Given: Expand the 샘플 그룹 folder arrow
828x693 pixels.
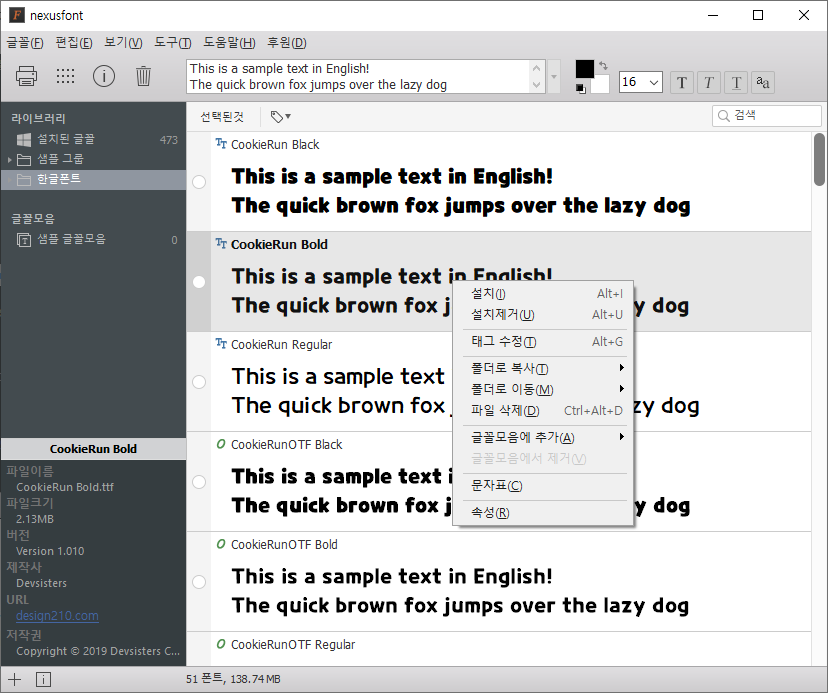Looking at the screenshot, I should point(9,159).
